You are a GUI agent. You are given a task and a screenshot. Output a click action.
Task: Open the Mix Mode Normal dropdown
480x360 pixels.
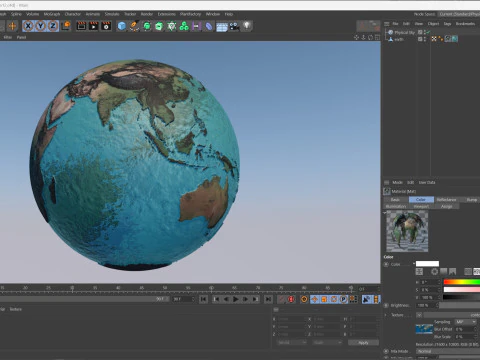click(x=448, y=351)
